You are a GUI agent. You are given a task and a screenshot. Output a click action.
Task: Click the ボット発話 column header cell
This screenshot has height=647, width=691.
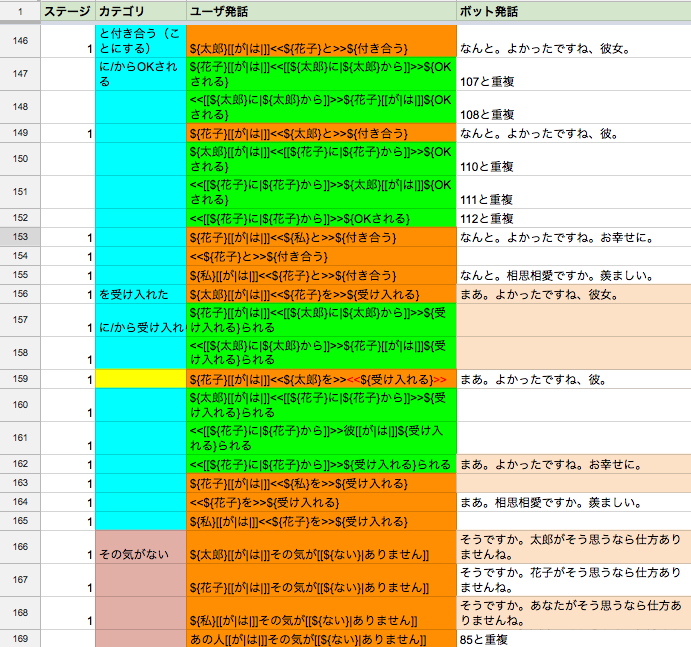coord(574,11)
